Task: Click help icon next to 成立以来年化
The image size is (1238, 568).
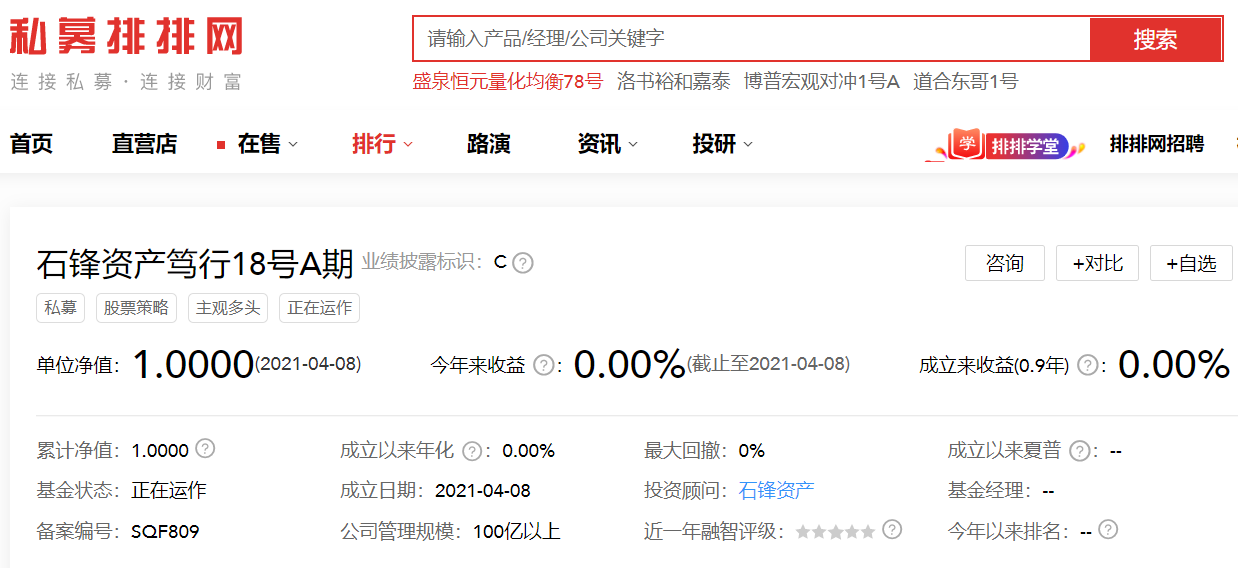Action: click(x=472, y=451)
